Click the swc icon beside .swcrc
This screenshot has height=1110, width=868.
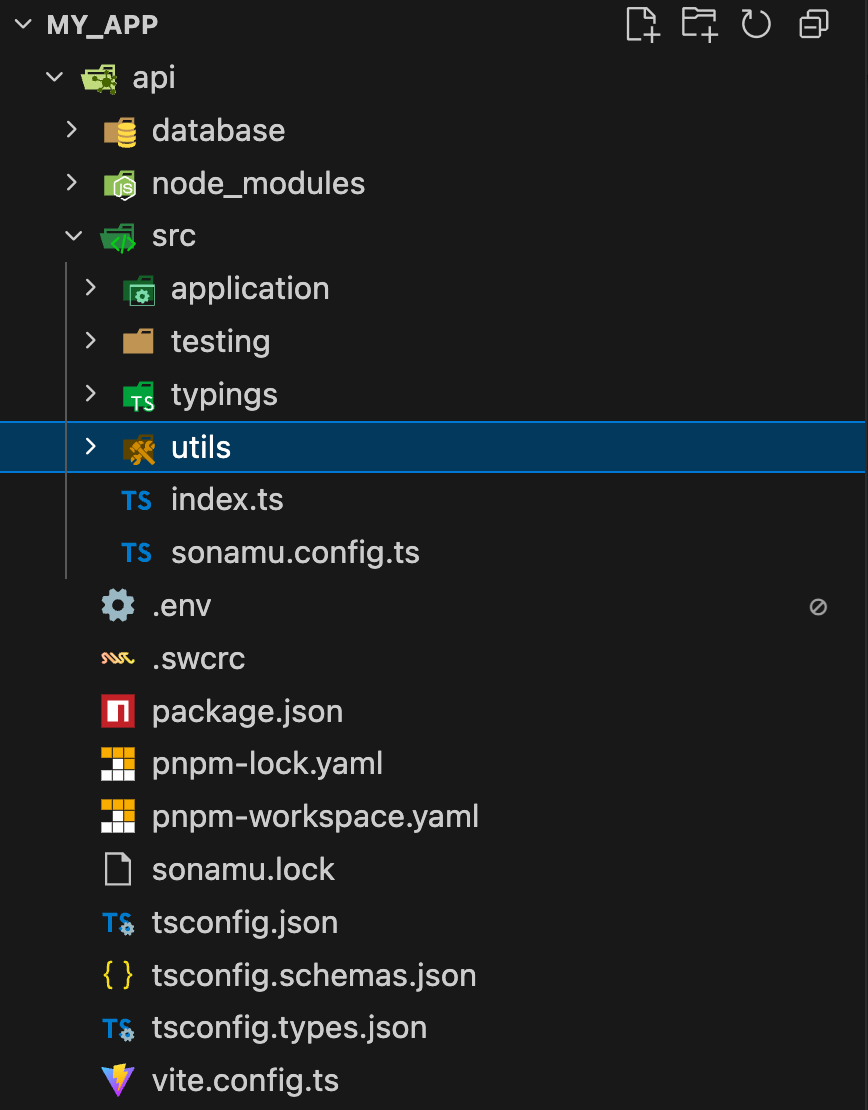pos(118,659)
